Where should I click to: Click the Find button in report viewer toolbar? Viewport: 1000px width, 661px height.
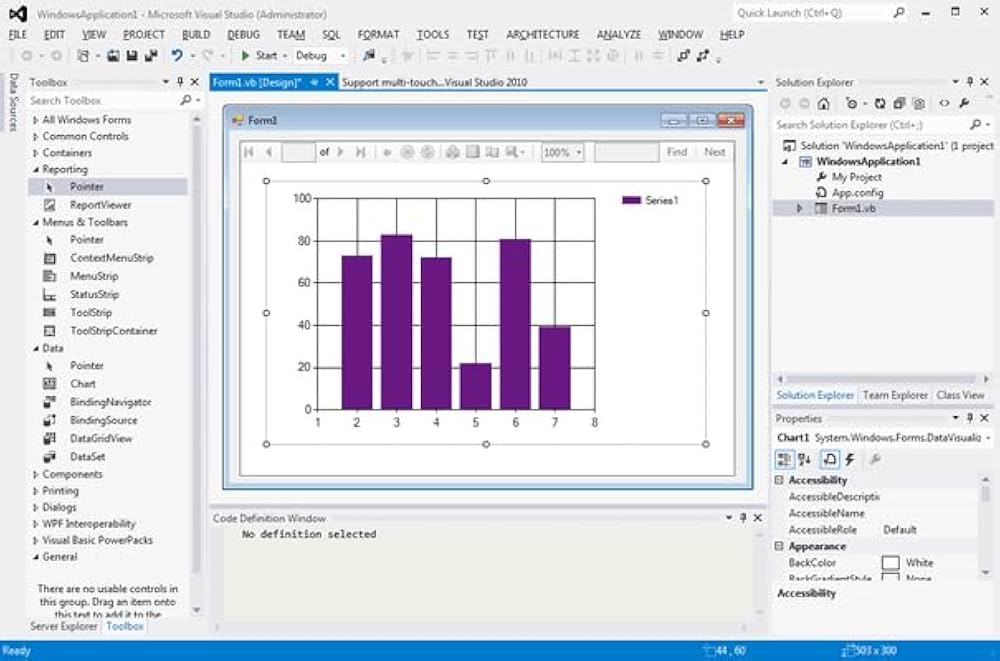pos(677,152)
